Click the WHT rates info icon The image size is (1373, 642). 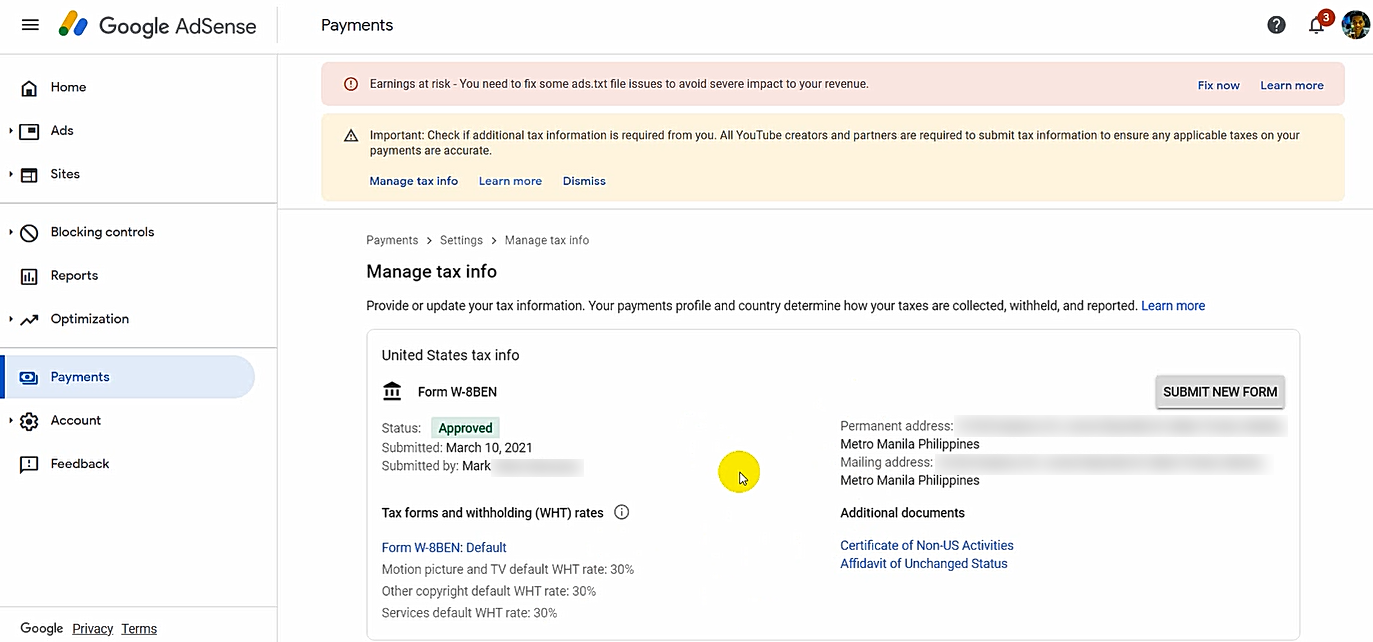pyautogui.click(x=621, y=513)
